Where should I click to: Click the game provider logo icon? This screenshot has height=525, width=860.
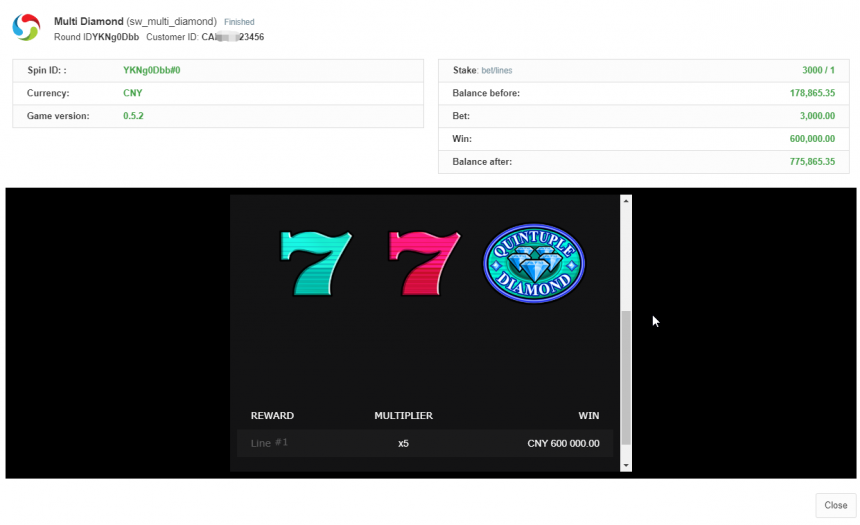pyautogui.click(x=26, y=28)
